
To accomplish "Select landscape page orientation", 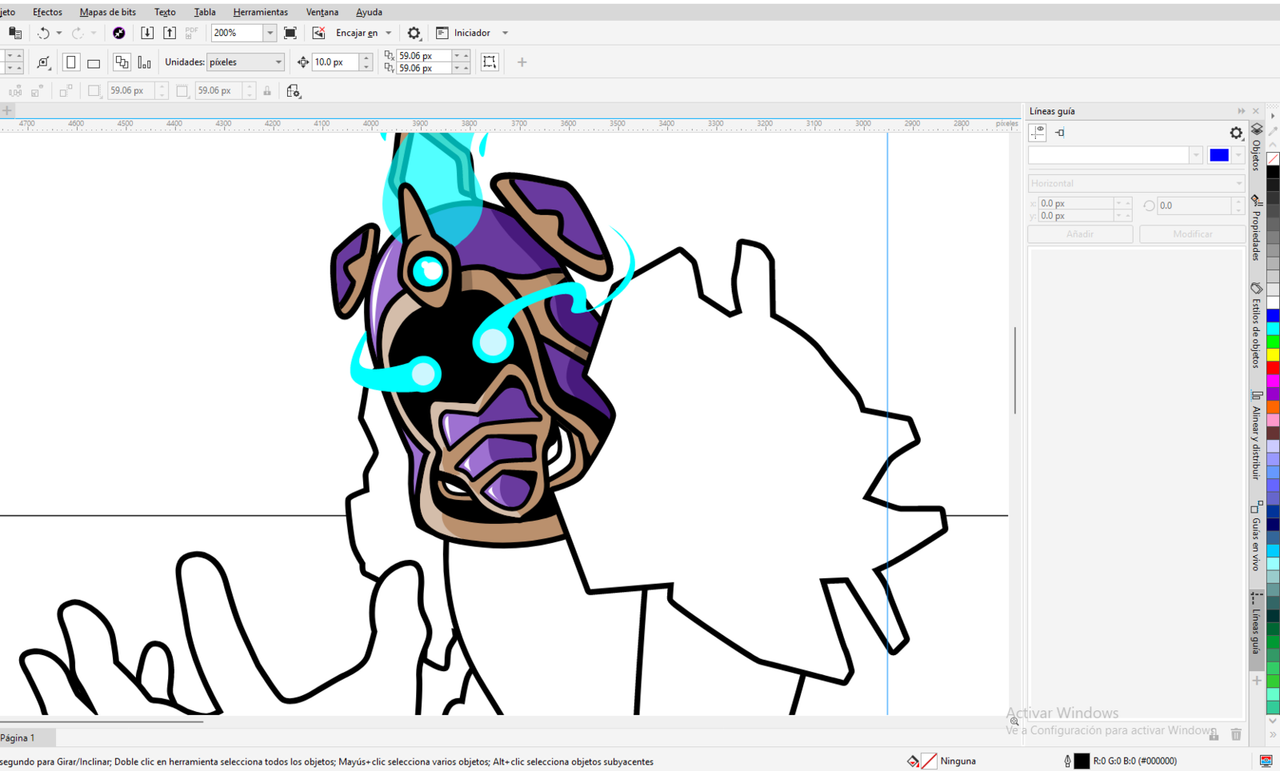I will coord(93,62).
